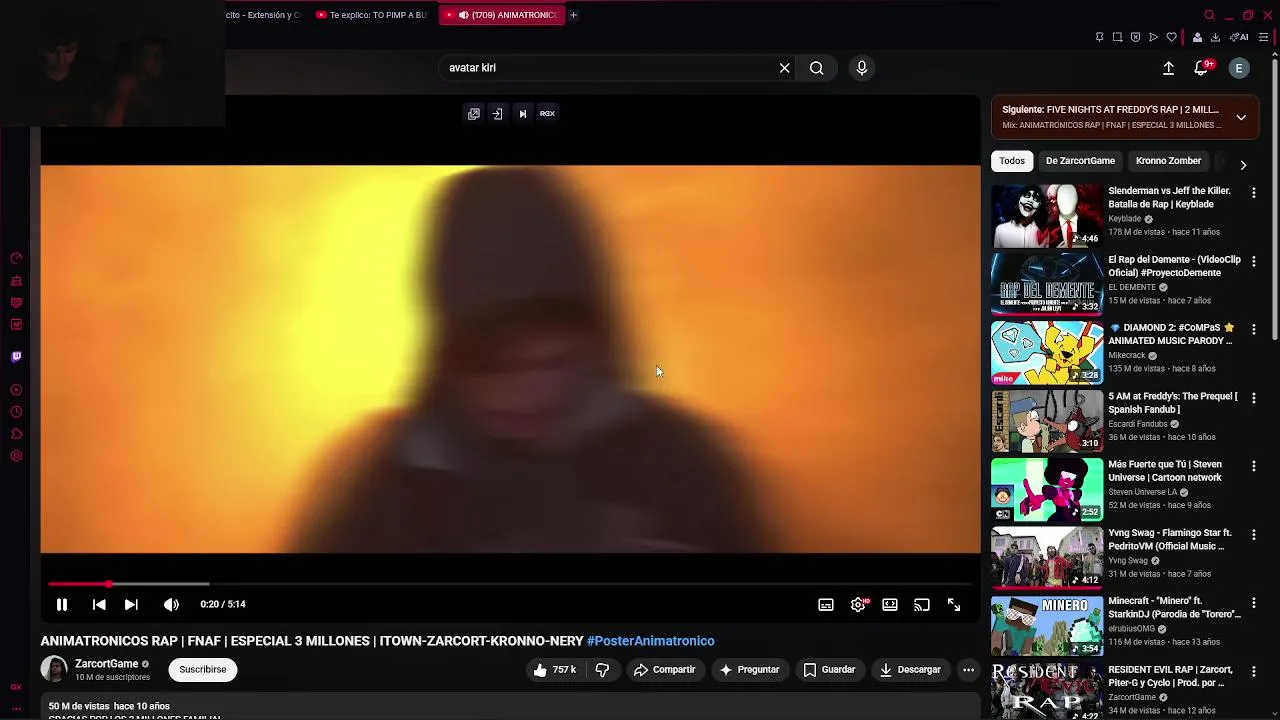This screenshot has width=1280, height=720.
Task: Show more filter chips with right arrow
Action: pyautogui.click(x=1243, y=165)
